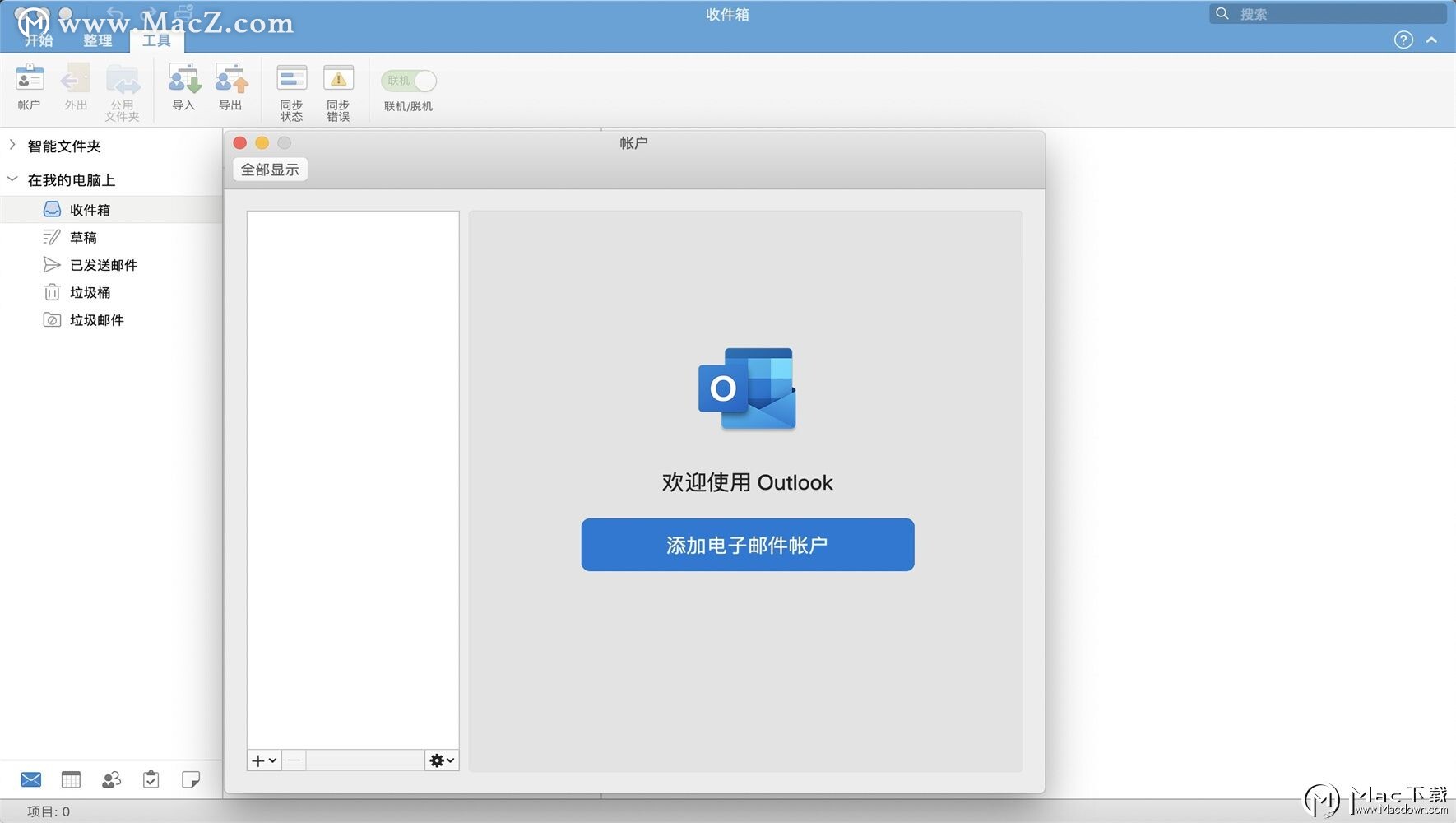Switch to Tasks view icon
The width and height of the screenshot is (1456, 823).
(x=151, y=779)
